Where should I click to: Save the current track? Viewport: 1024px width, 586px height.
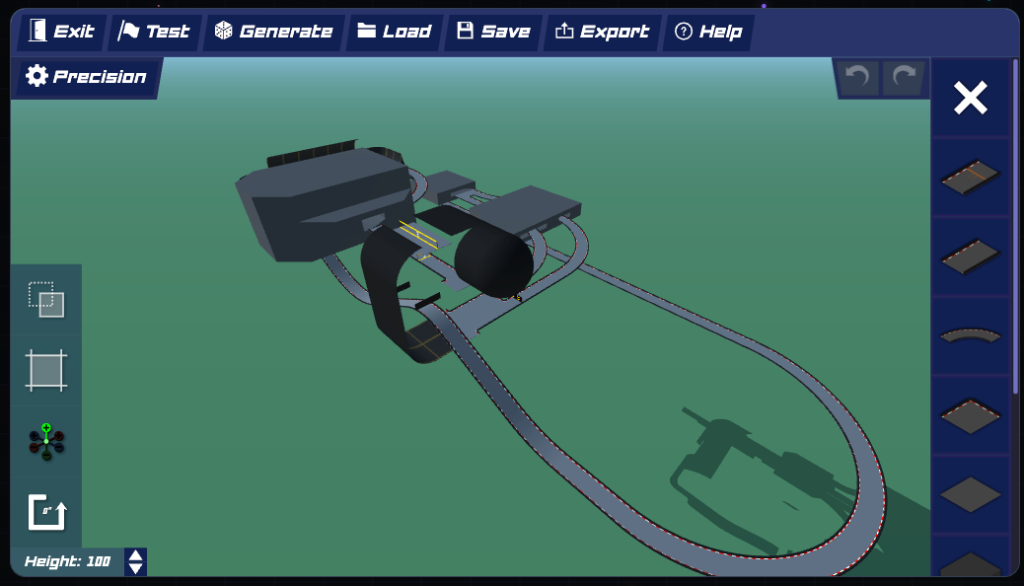[x=493, y=32]
